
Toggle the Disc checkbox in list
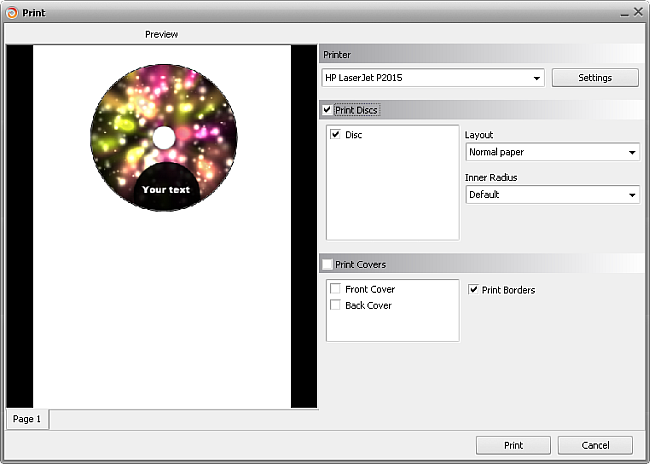pyautogui.click(x=335, y=134)
